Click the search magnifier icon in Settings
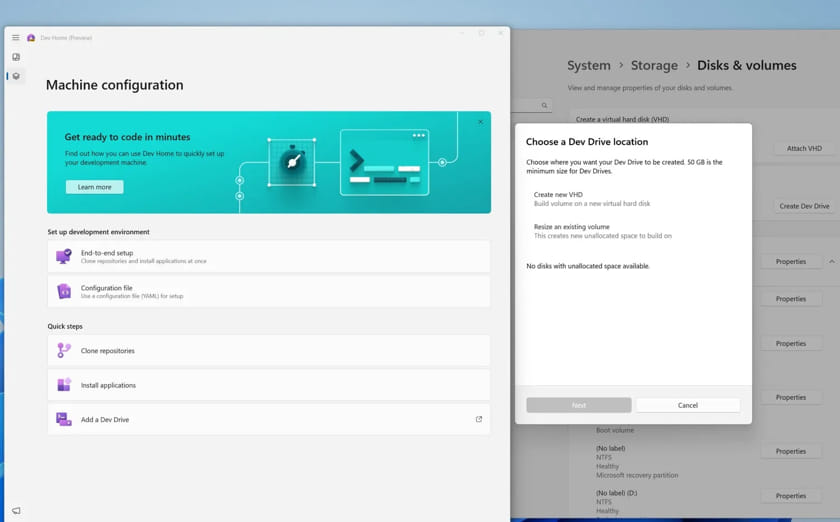Image resolution: width=840 pixels, height=522 pixels. pos(544,105)
